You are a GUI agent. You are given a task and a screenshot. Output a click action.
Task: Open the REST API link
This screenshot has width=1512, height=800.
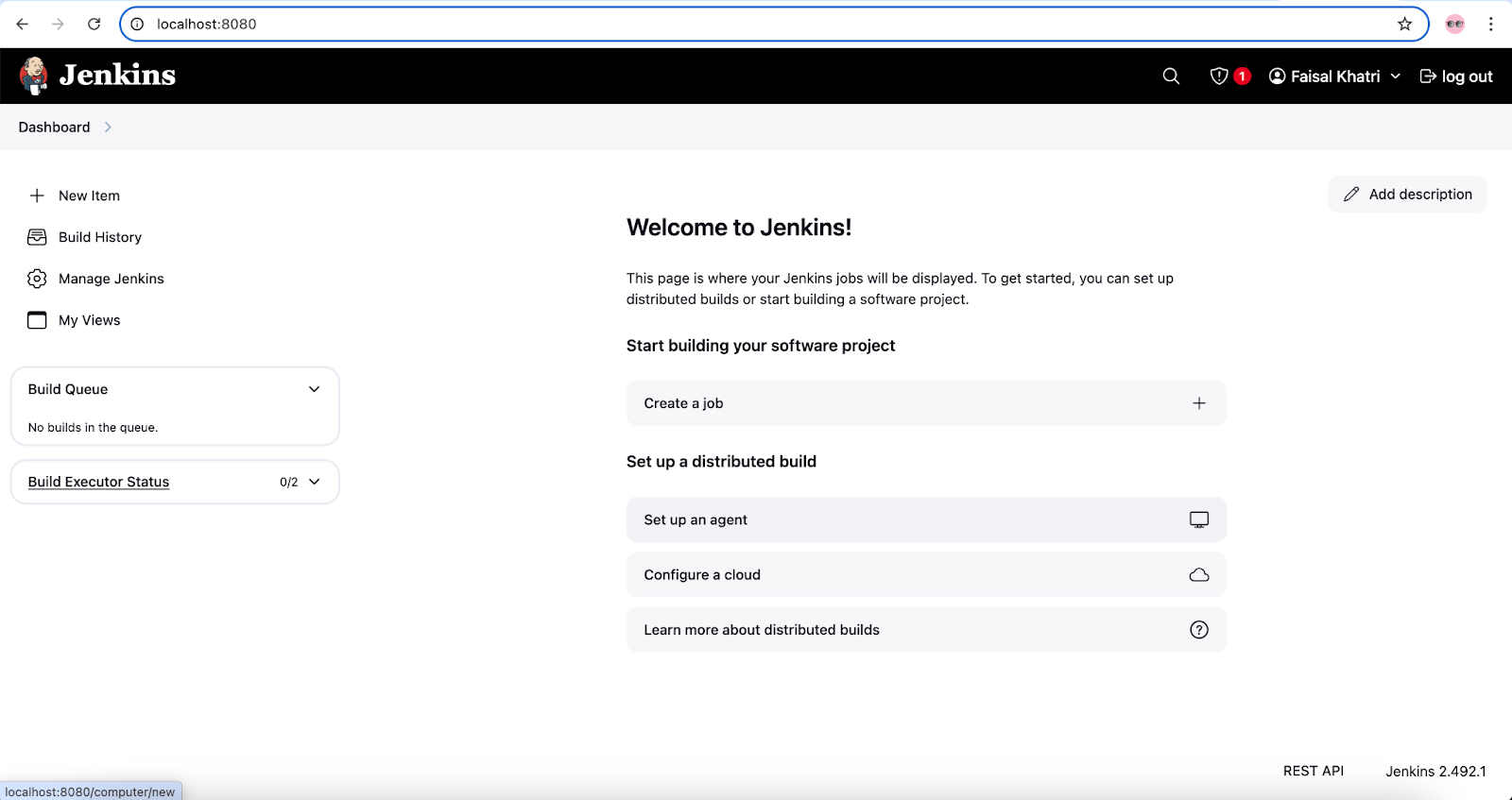click(x=1314, y=771)
